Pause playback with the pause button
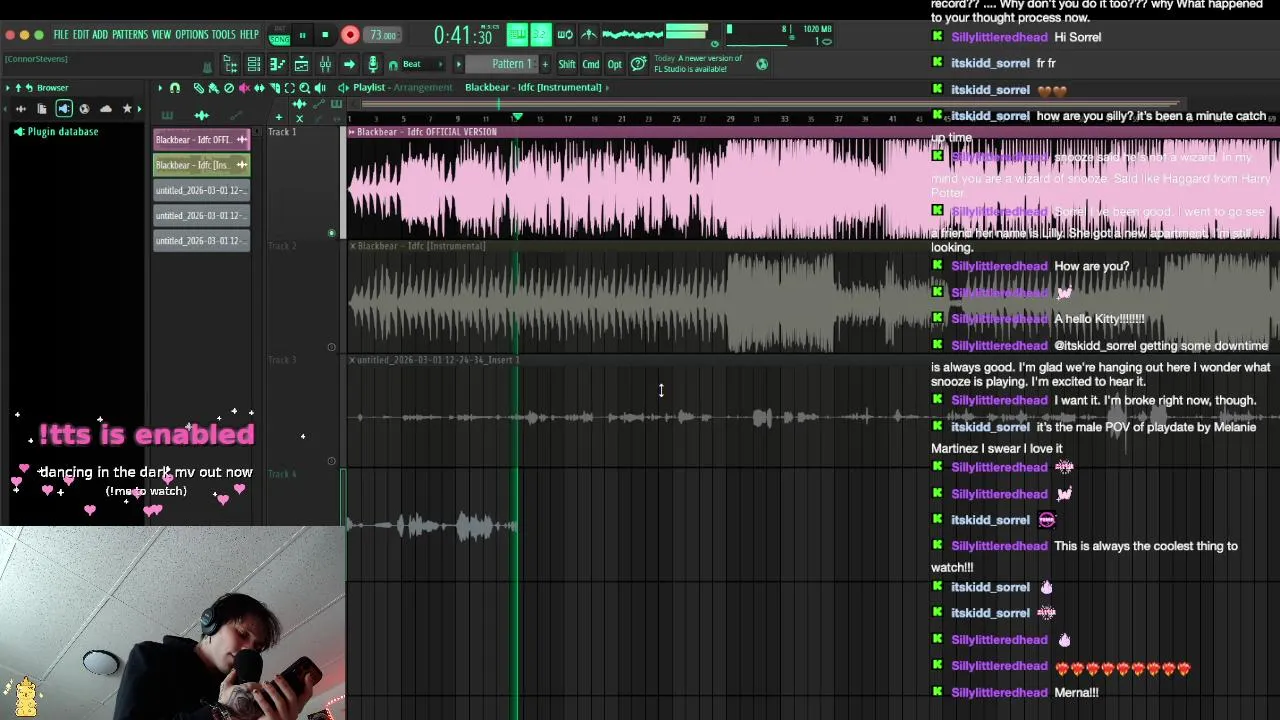Image resolution: width=1280 pixels, height=720 pixels. click(x=302, y=35)
